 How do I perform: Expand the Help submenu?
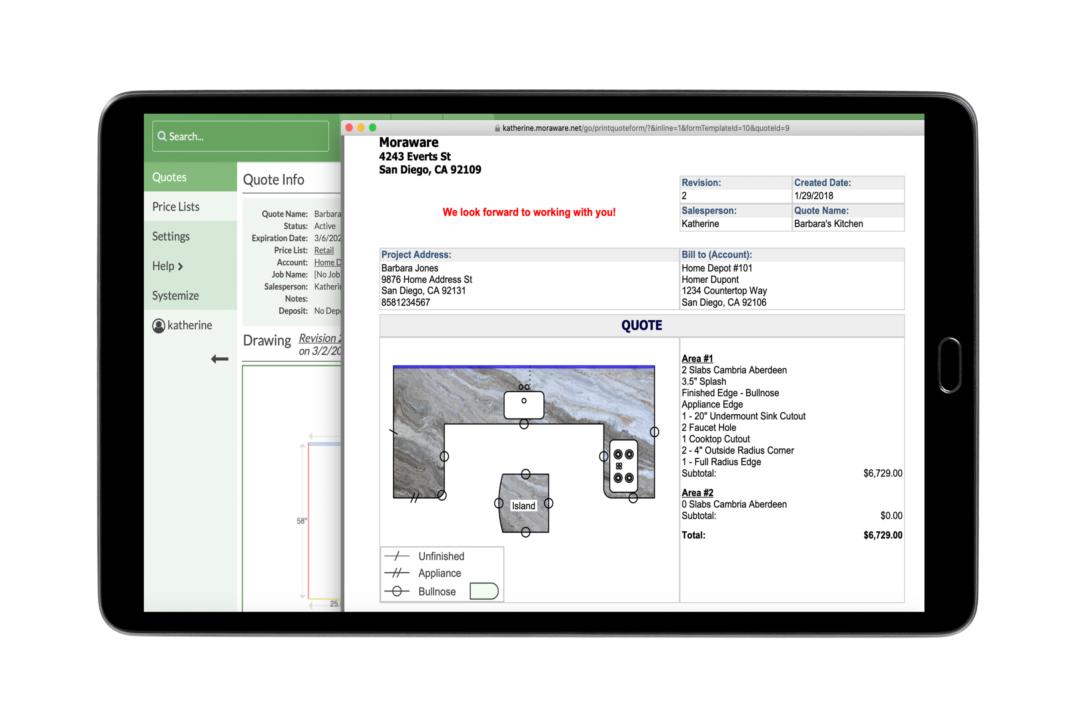click(190, 266)
